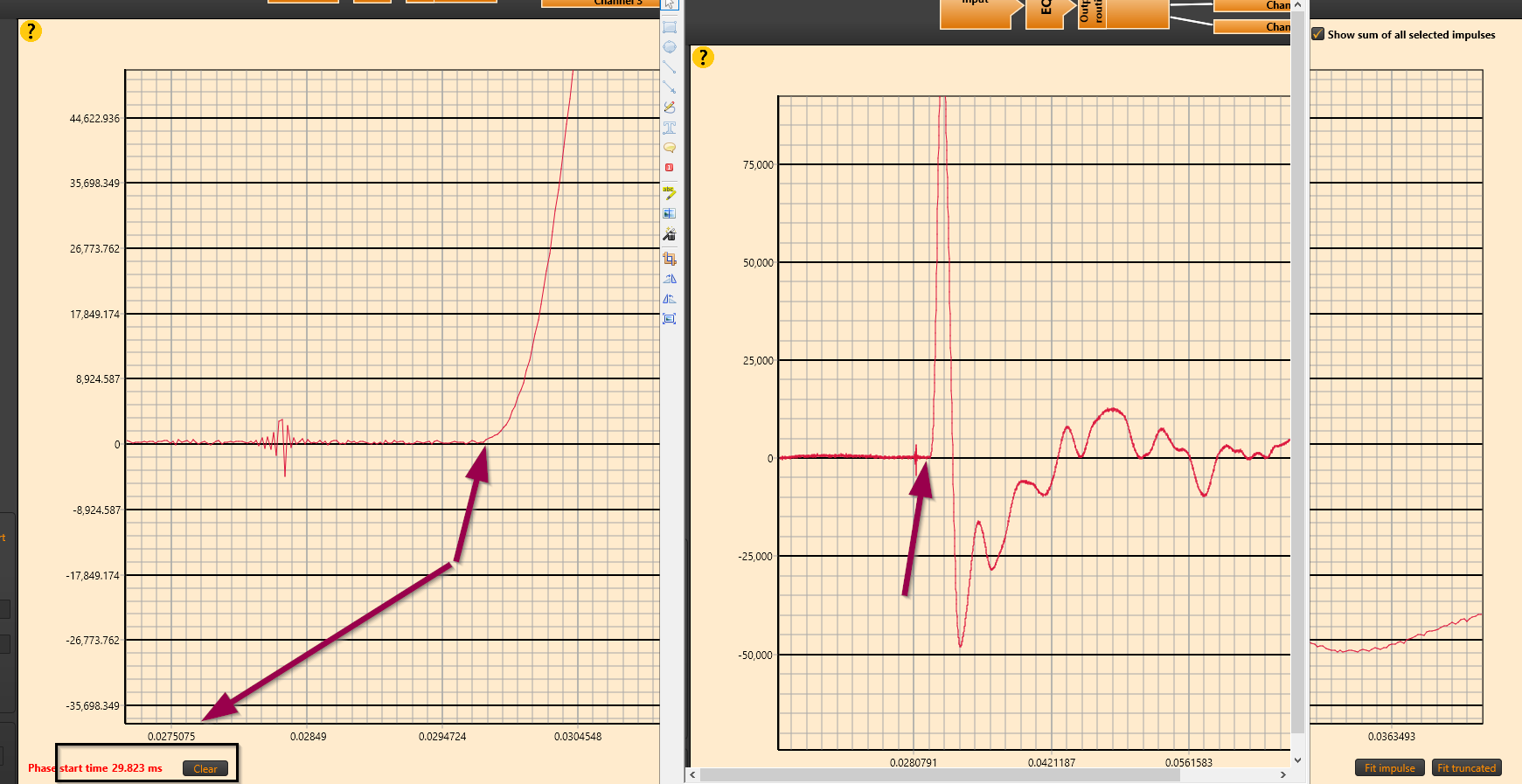
Task: Open the magic wand effects tool
Action: coord(670,234)
